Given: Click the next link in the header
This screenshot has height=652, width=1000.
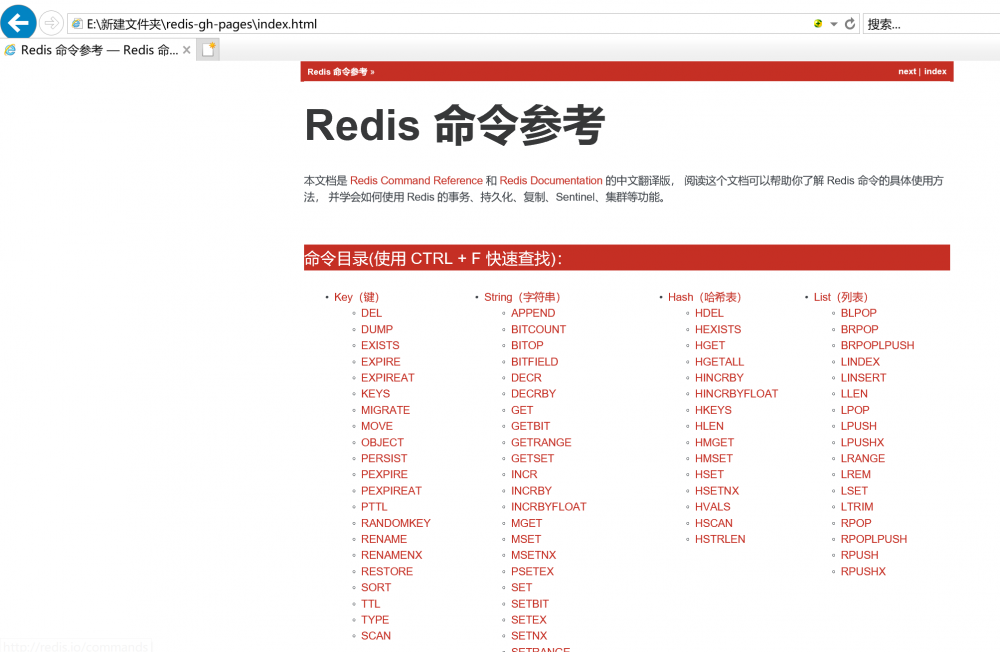Looking at the screenshot, I should click(x=906, y=71).
